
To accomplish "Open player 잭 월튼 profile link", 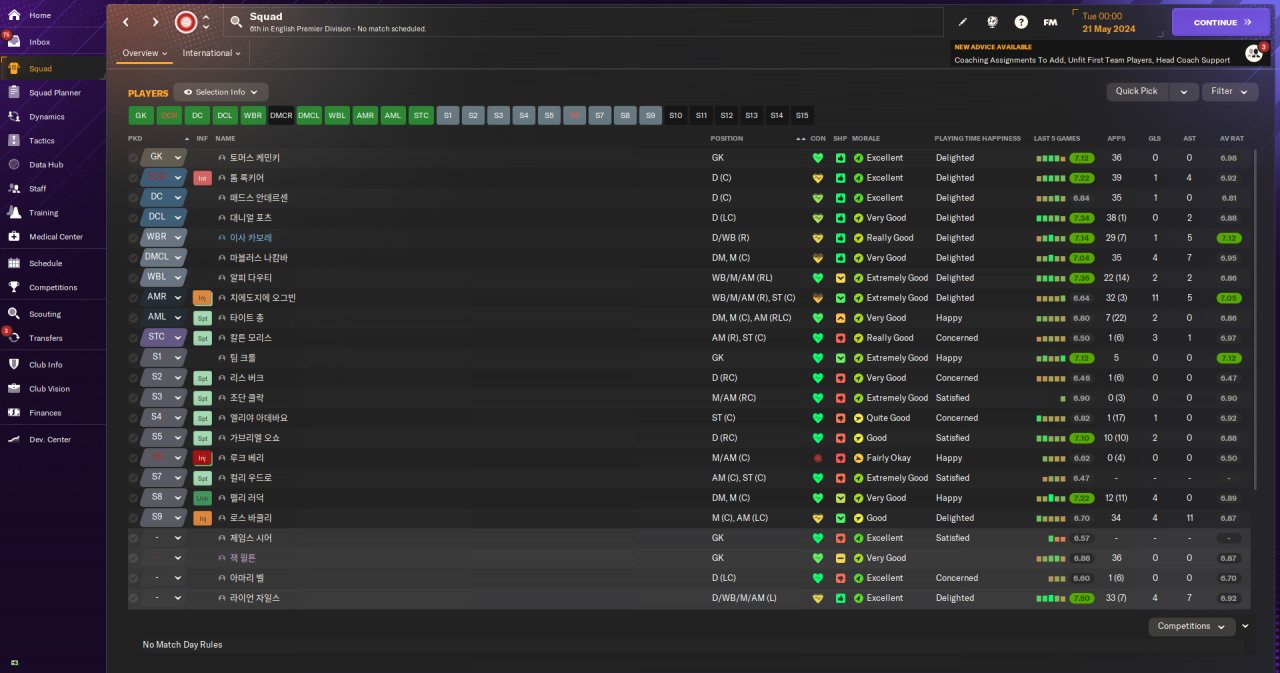I will [x=243, y=558].
